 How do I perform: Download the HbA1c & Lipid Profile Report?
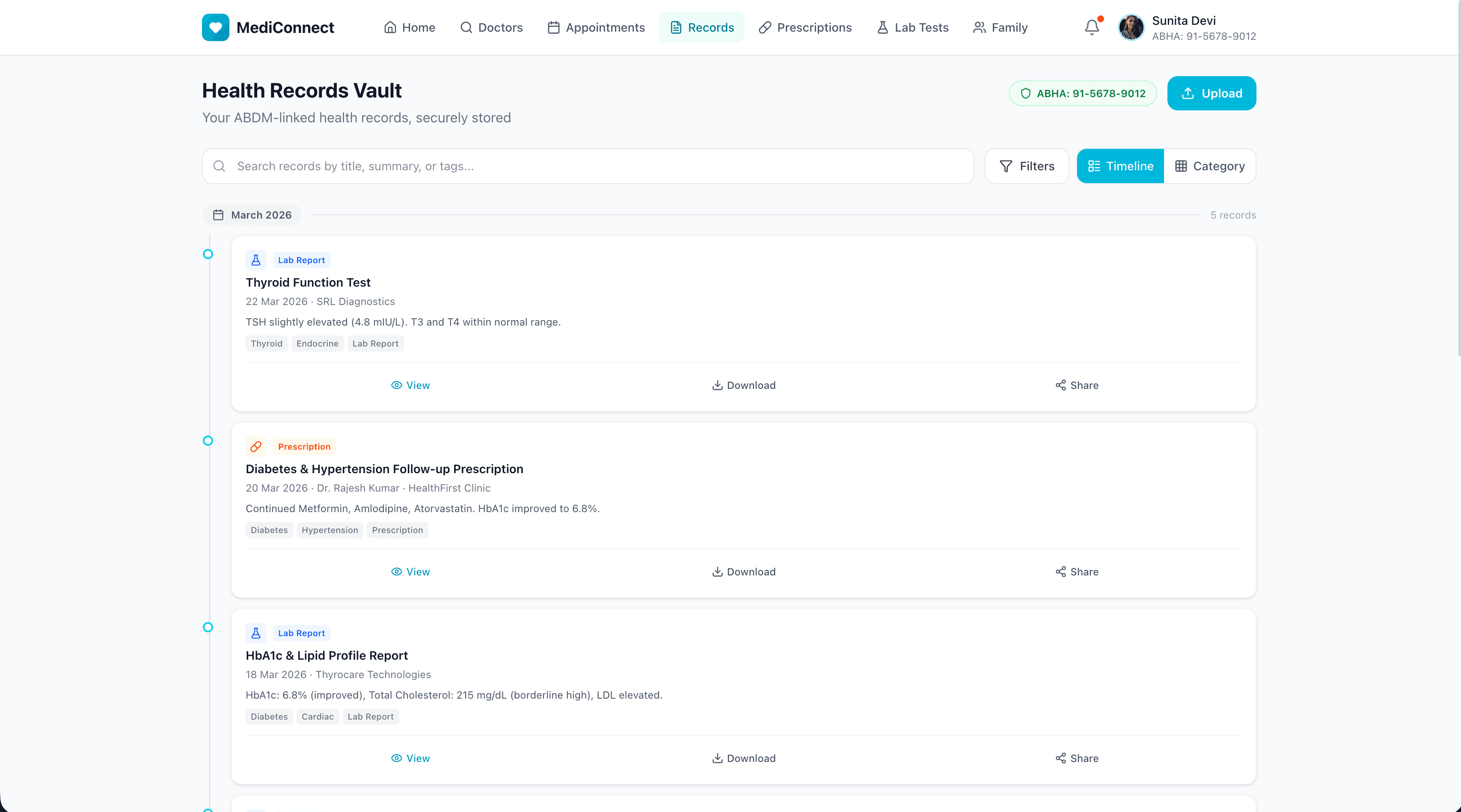(x=743, y=758)
